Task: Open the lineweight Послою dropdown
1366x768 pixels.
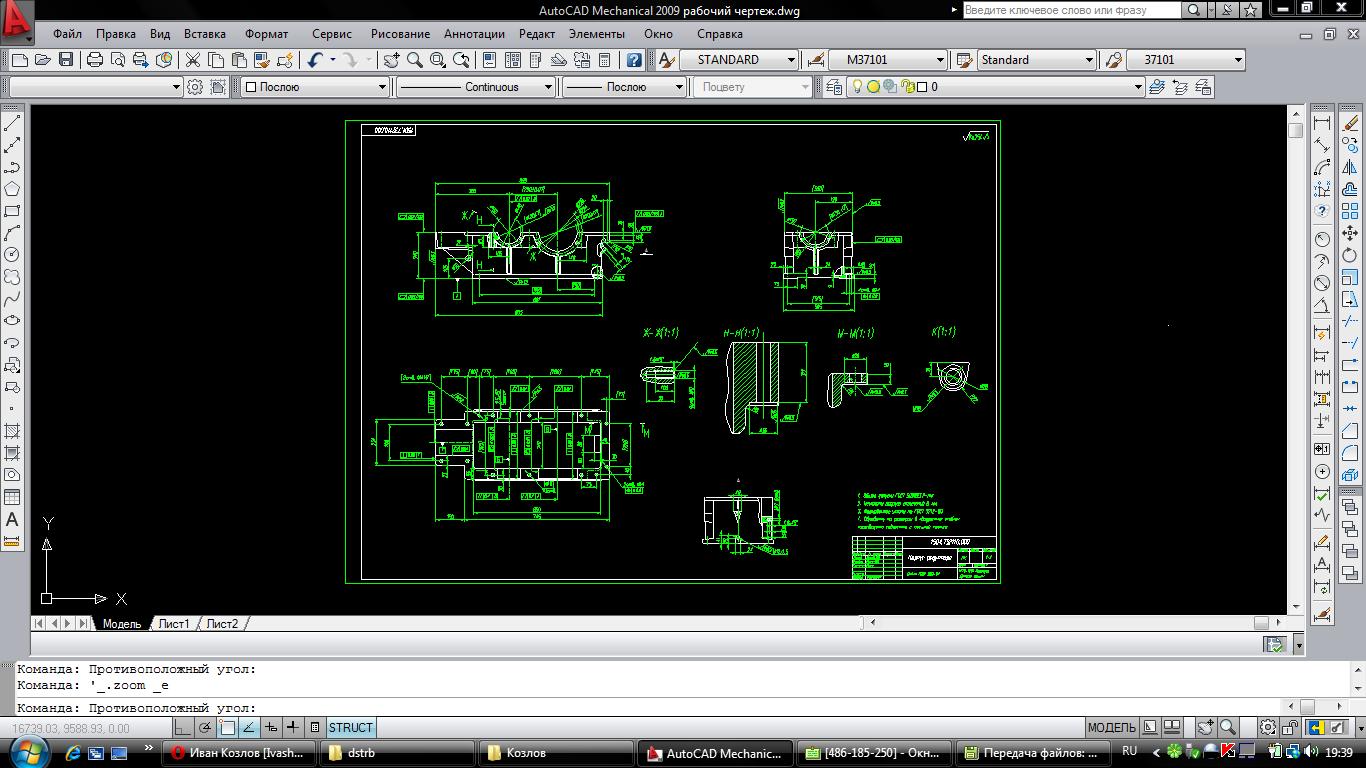Action: (x=624, y=87)
